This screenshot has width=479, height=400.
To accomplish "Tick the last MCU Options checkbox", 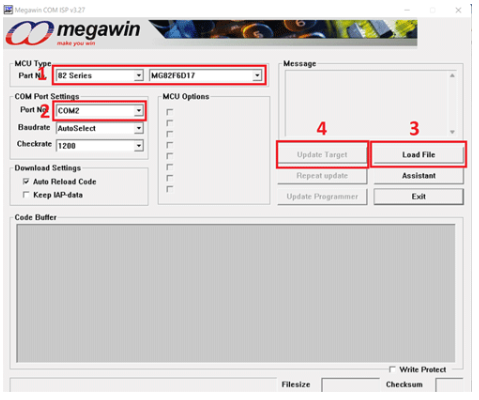I will [x=170, y=189].
